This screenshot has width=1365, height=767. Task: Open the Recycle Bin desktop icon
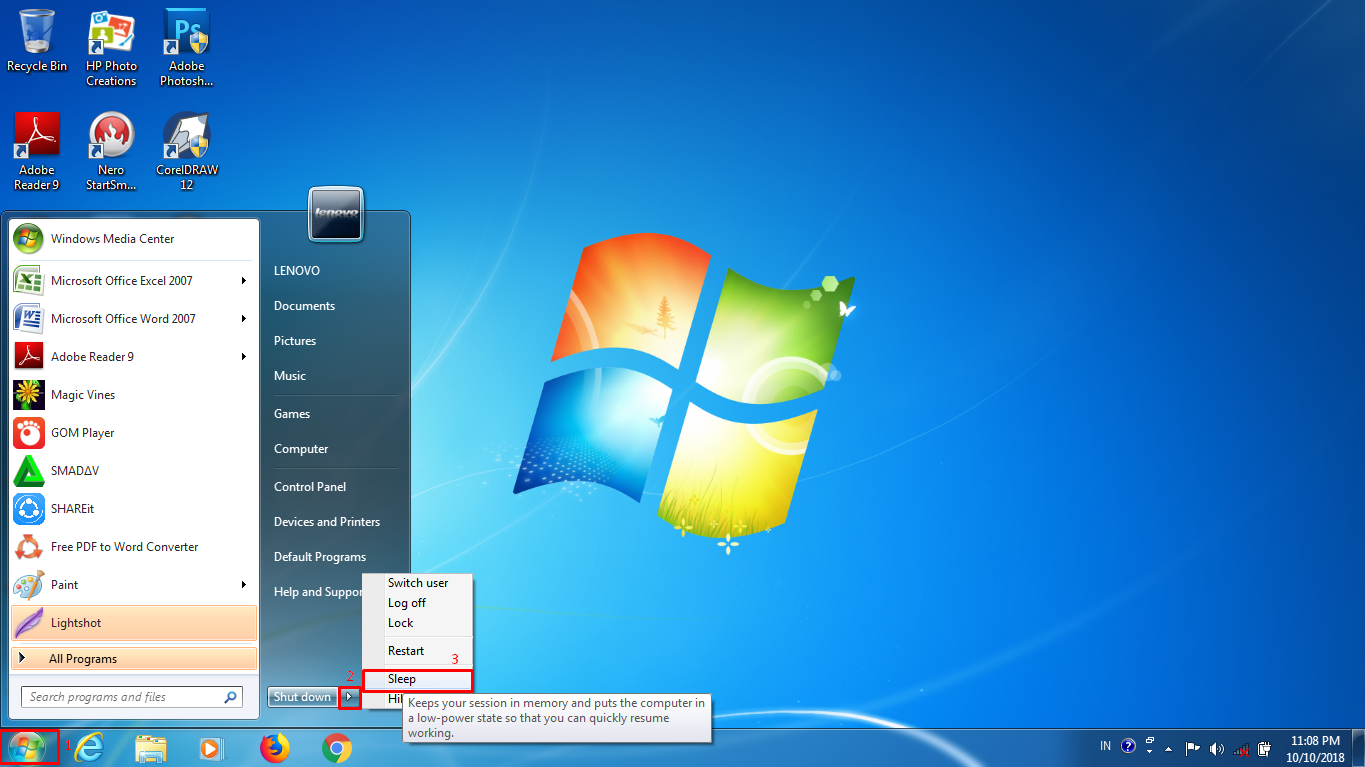click(37, 41)
